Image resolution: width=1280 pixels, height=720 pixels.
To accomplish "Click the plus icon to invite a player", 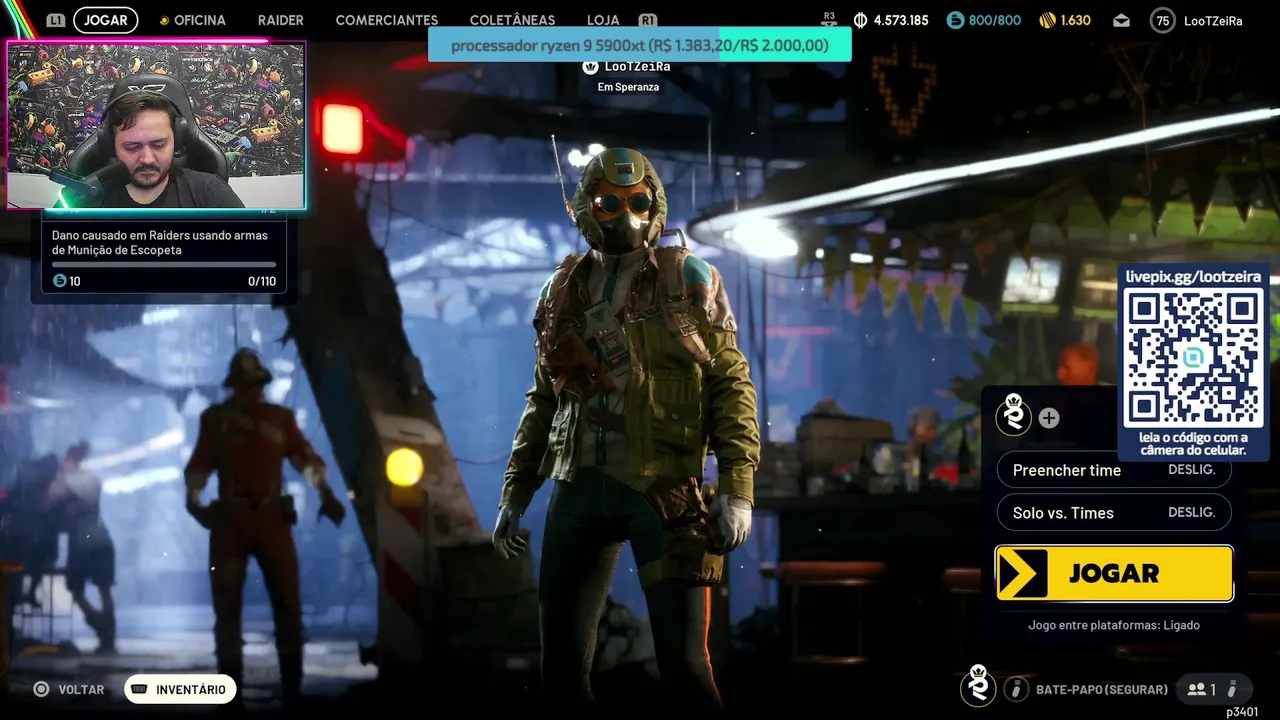I will (x=1049, y=418).
